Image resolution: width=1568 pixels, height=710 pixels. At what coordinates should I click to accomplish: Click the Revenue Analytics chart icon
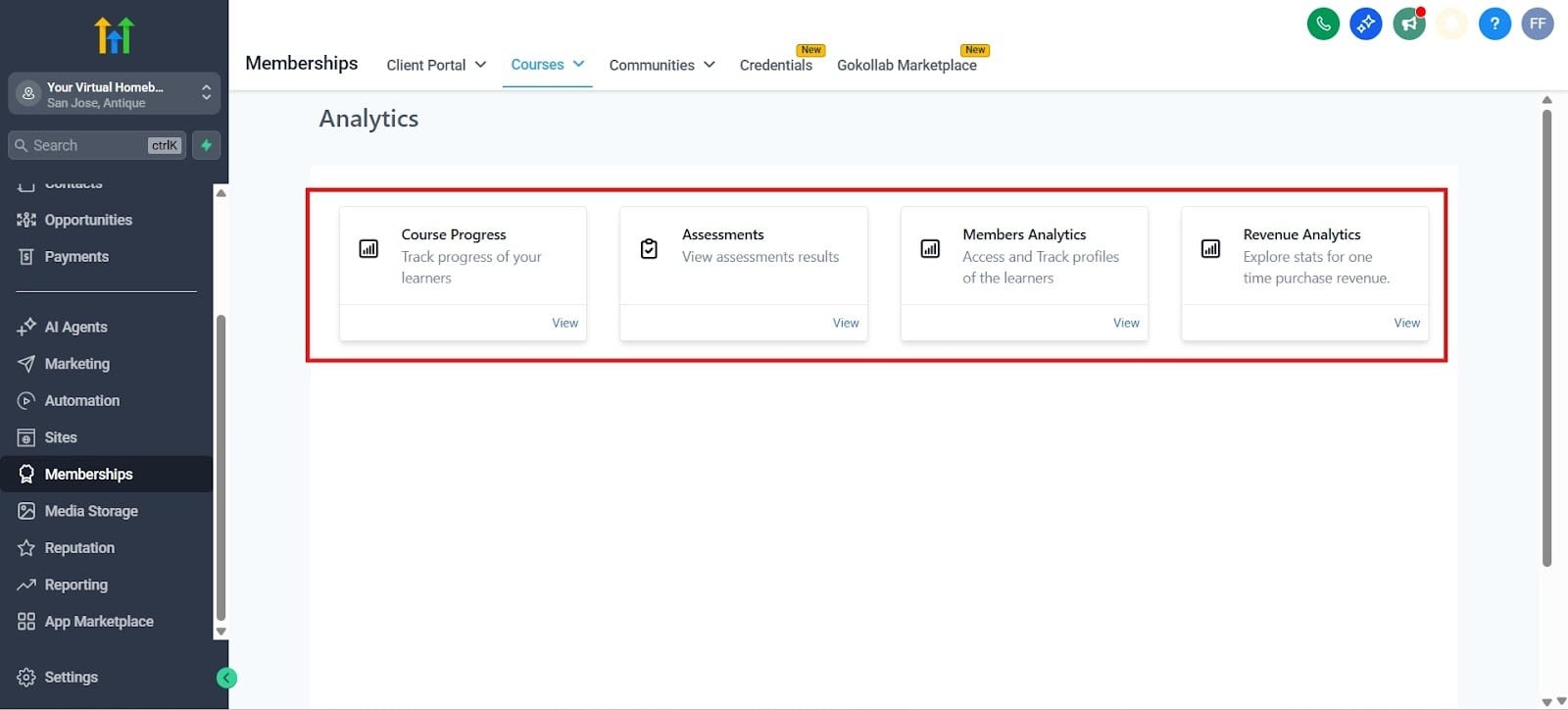[1210, 249]
